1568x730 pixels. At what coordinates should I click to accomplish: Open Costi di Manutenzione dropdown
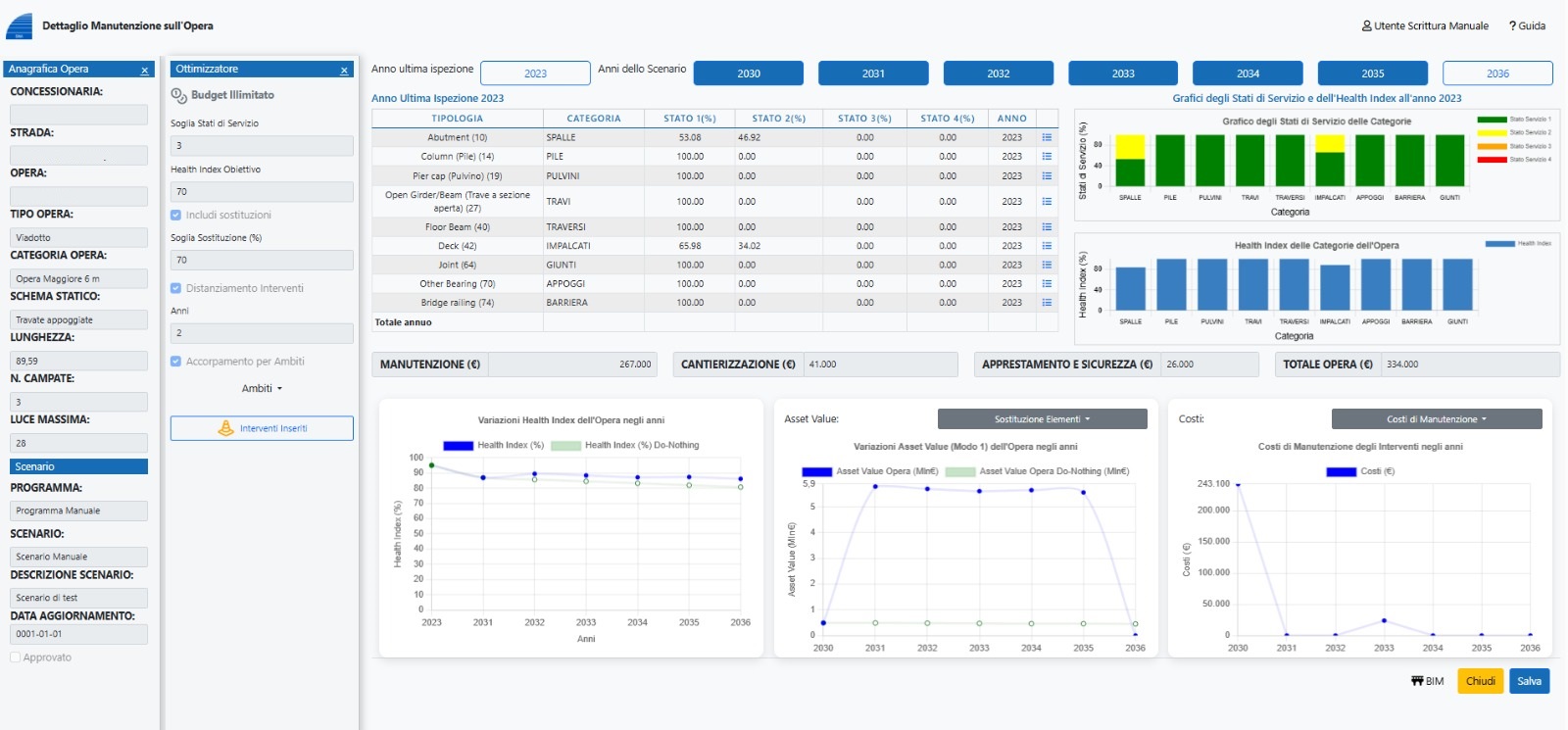pyautogui.click(x=1436, y=419)
